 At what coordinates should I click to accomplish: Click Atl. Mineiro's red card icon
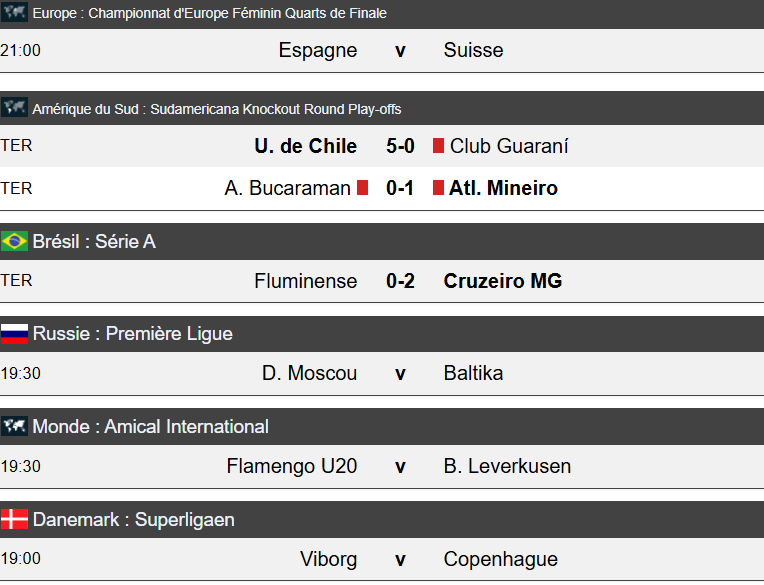pos(438,188)
